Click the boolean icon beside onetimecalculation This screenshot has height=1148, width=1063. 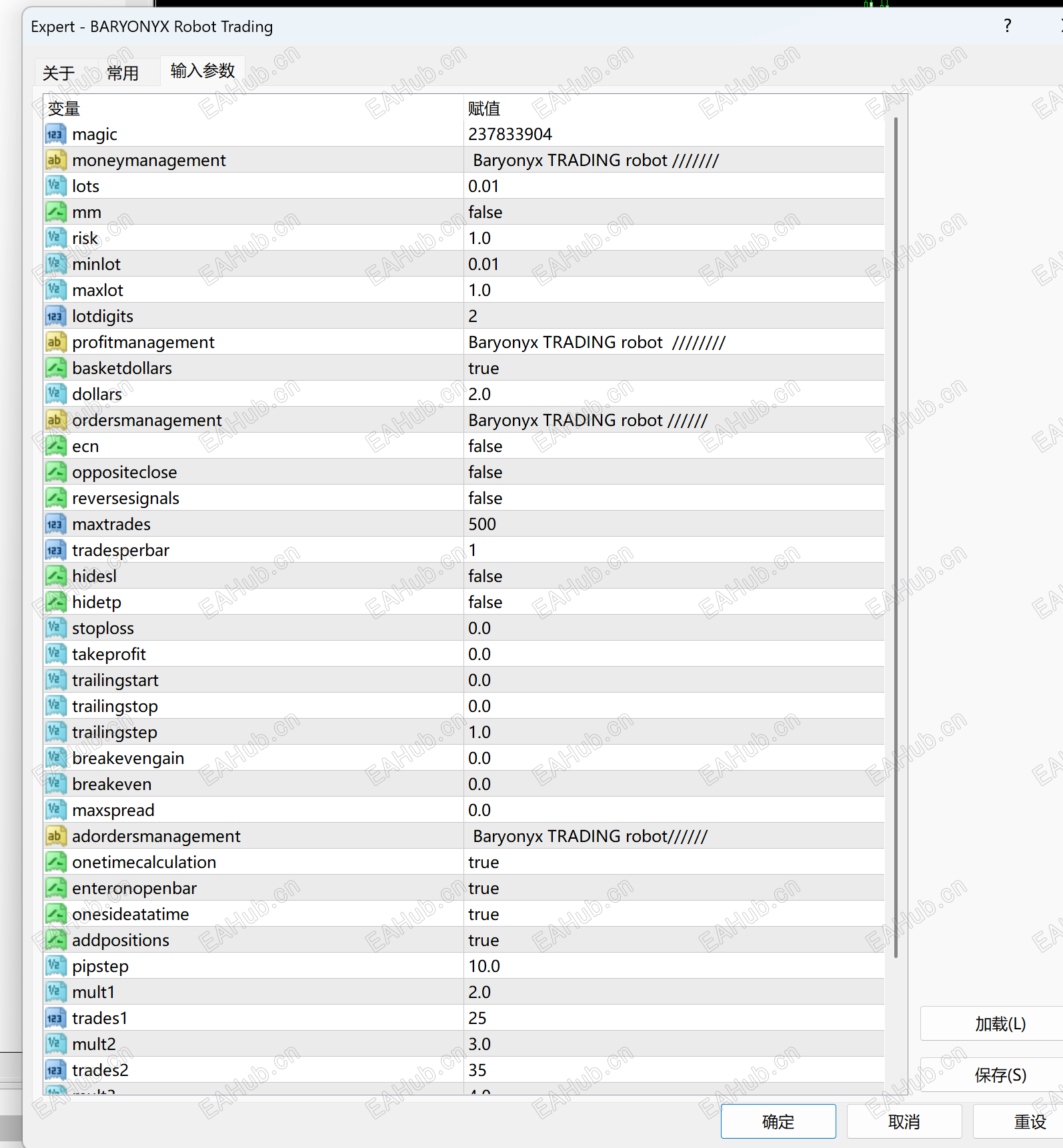pos(55,862)
